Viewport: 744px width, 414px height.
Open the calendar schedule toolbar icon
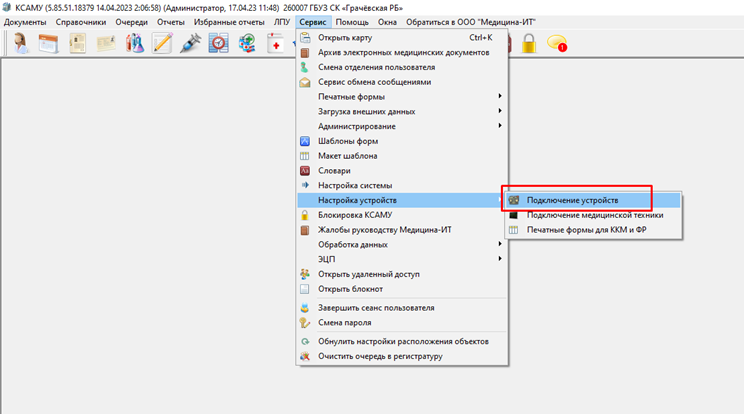pyautogui.click(x=47, y=43)
